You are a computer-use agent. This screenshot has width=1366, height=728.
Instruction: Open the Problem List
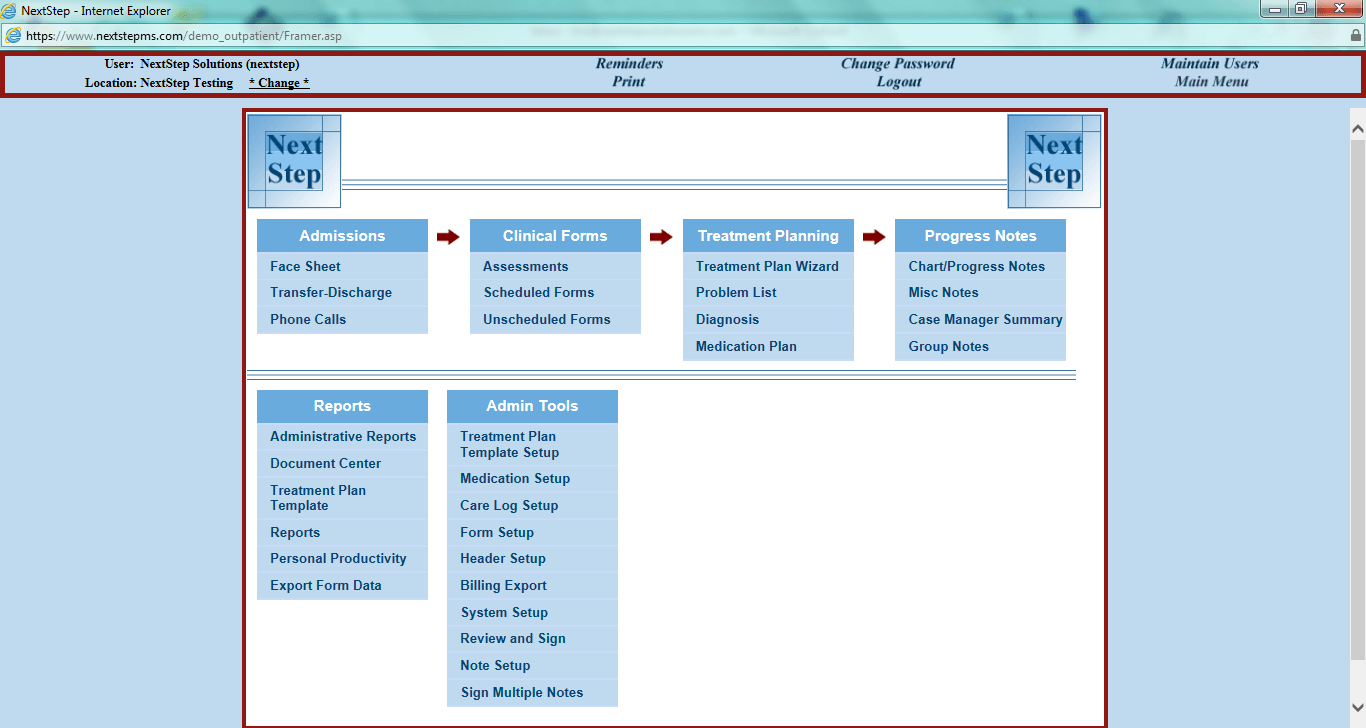point(735,292)
